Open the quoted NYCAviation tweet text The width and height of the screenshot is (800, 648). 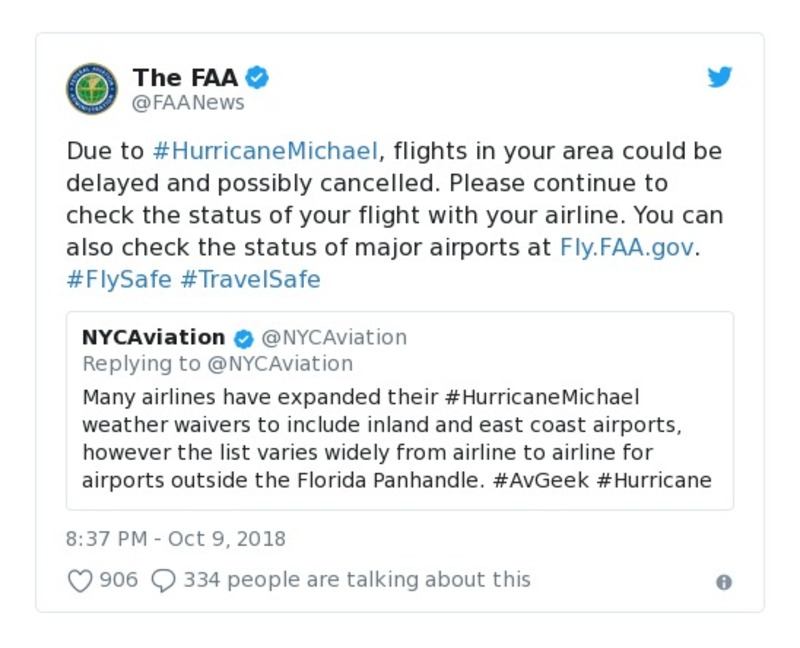click(396, 438)
